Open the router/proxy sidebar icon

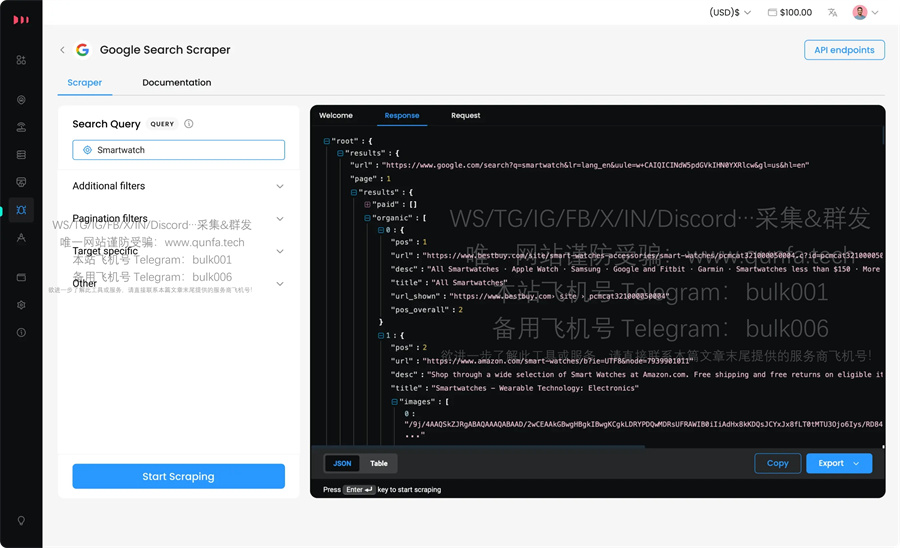tap(21, 127)
